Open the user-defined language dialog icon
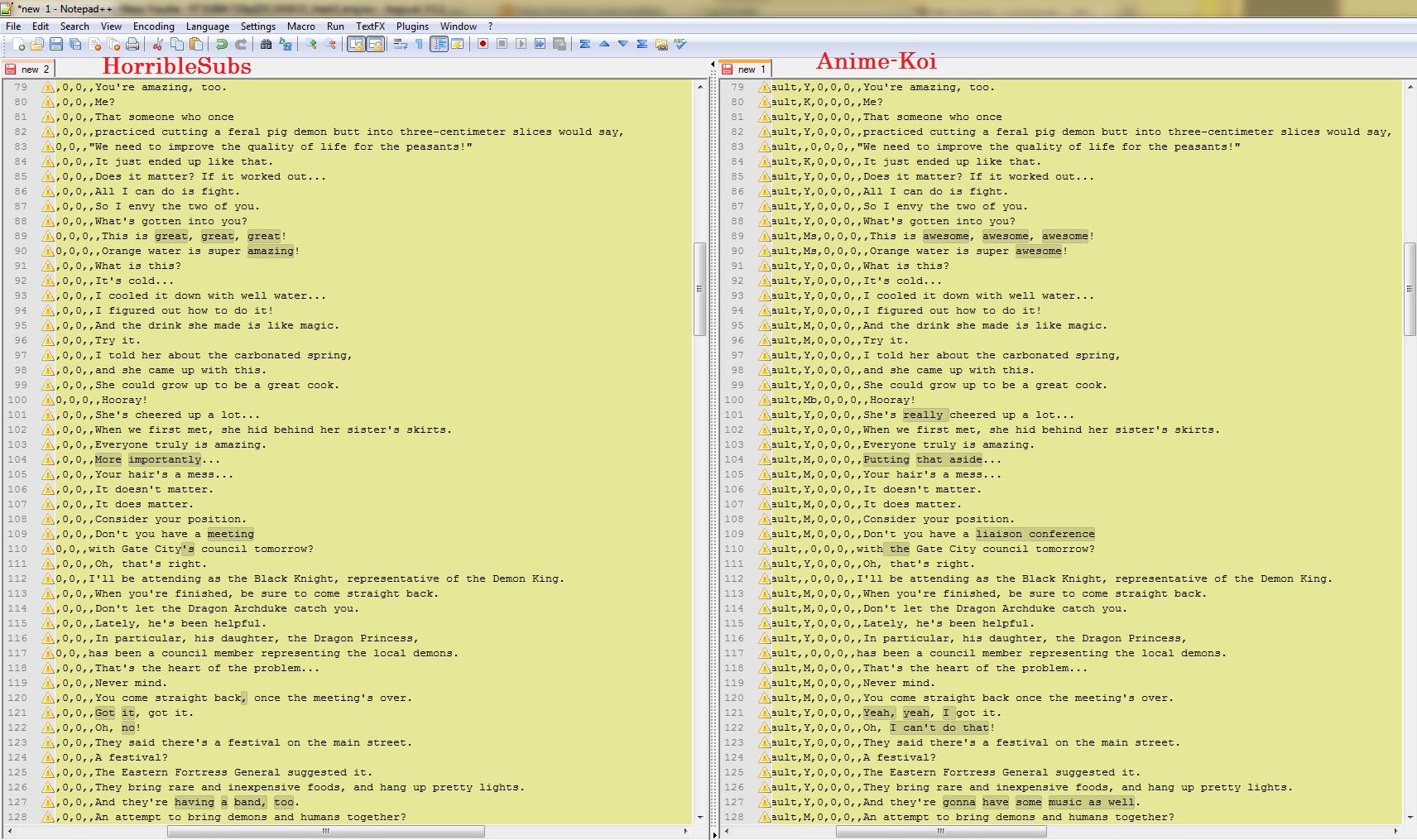This screenshot has width=1417, height=840. point(458,45)
